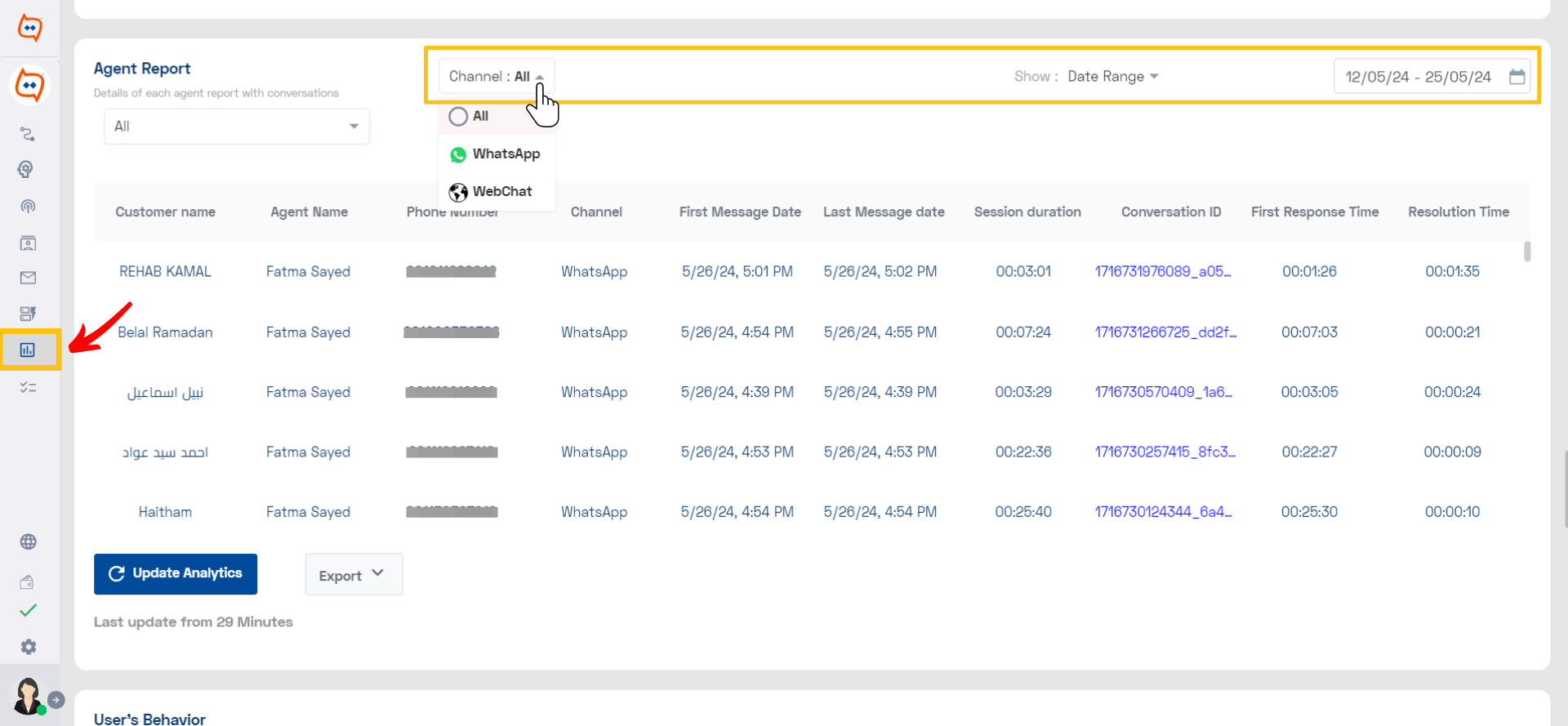1568x726 pixels.
Task: Click the Session duration column header
Action: click(x=1027, y=212)
